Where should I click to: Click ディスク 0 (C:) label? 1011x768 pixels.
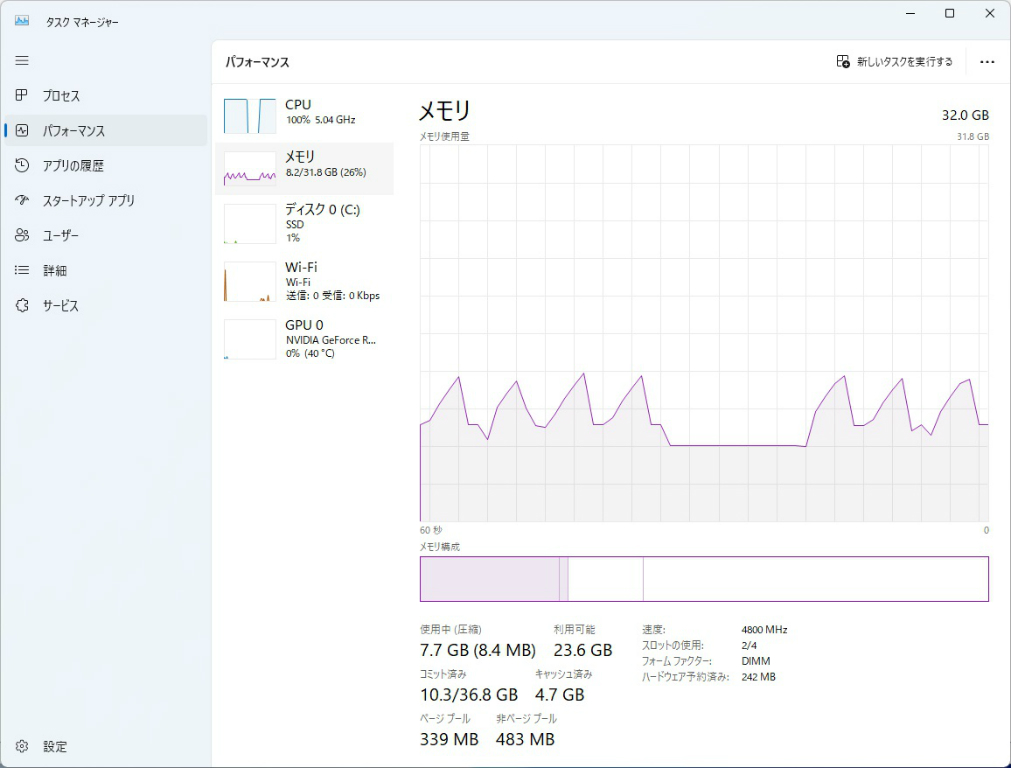click(x=322, y=210)
